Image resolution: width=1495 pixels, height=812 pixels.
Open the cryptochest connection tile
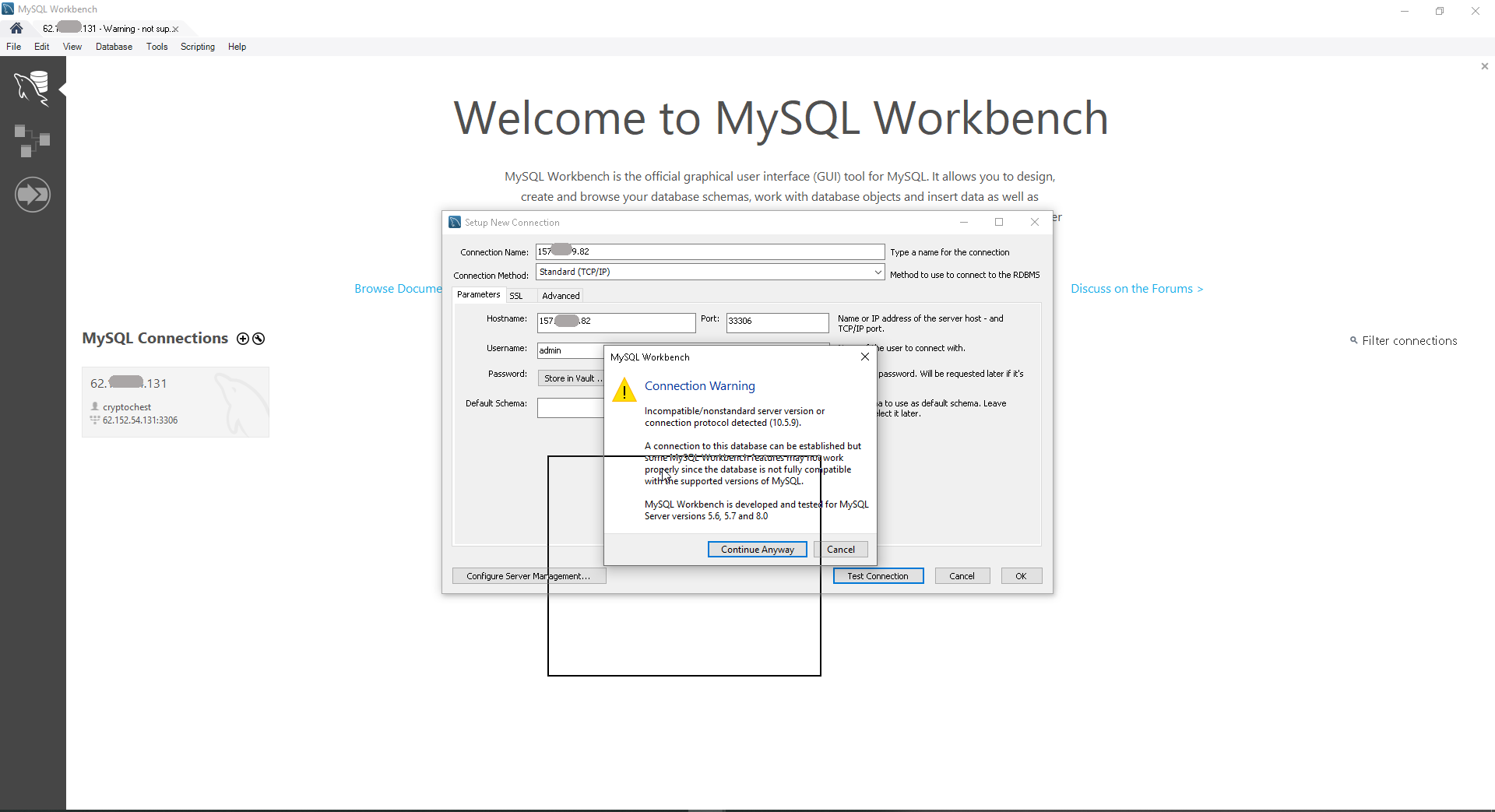176,402
